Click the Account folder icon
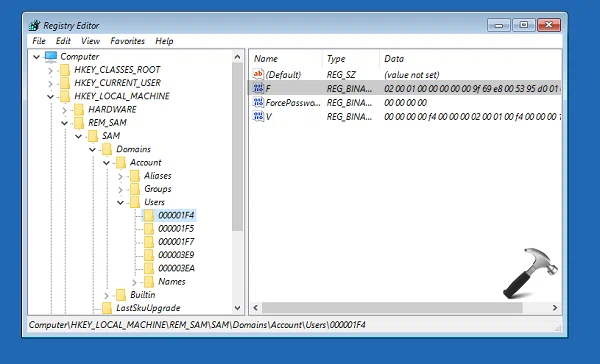Viewport: 600px width, 364px height. (121, 162)
